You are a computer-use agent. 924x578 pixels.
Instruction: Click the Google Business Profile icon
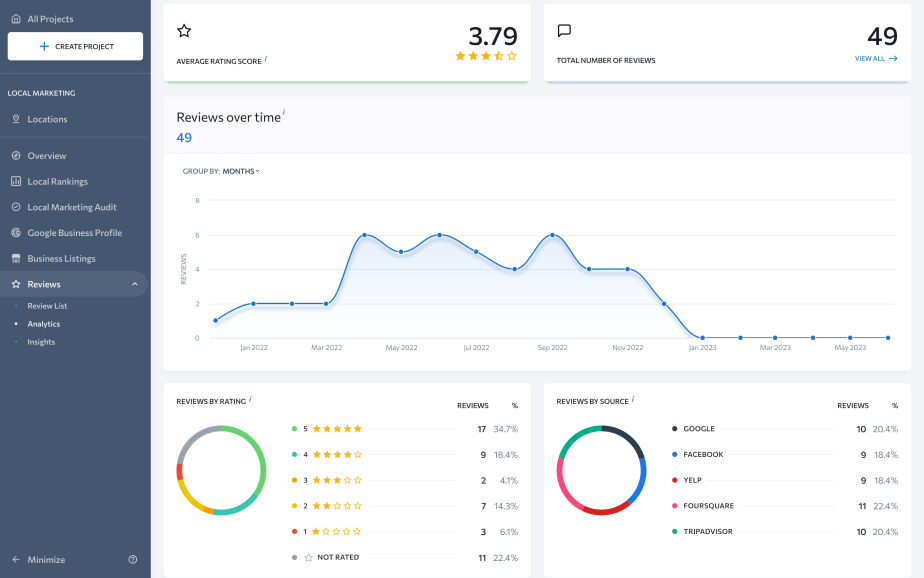click(16, 233)
